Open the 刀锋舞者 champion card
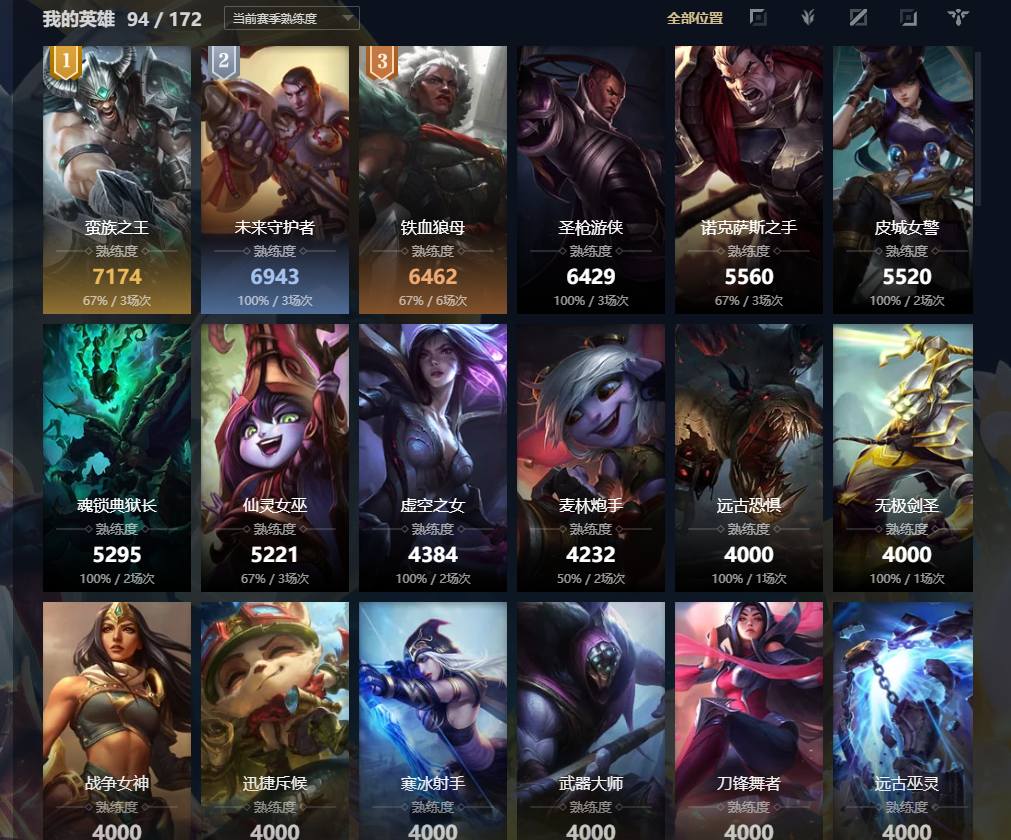 [749, 721]
